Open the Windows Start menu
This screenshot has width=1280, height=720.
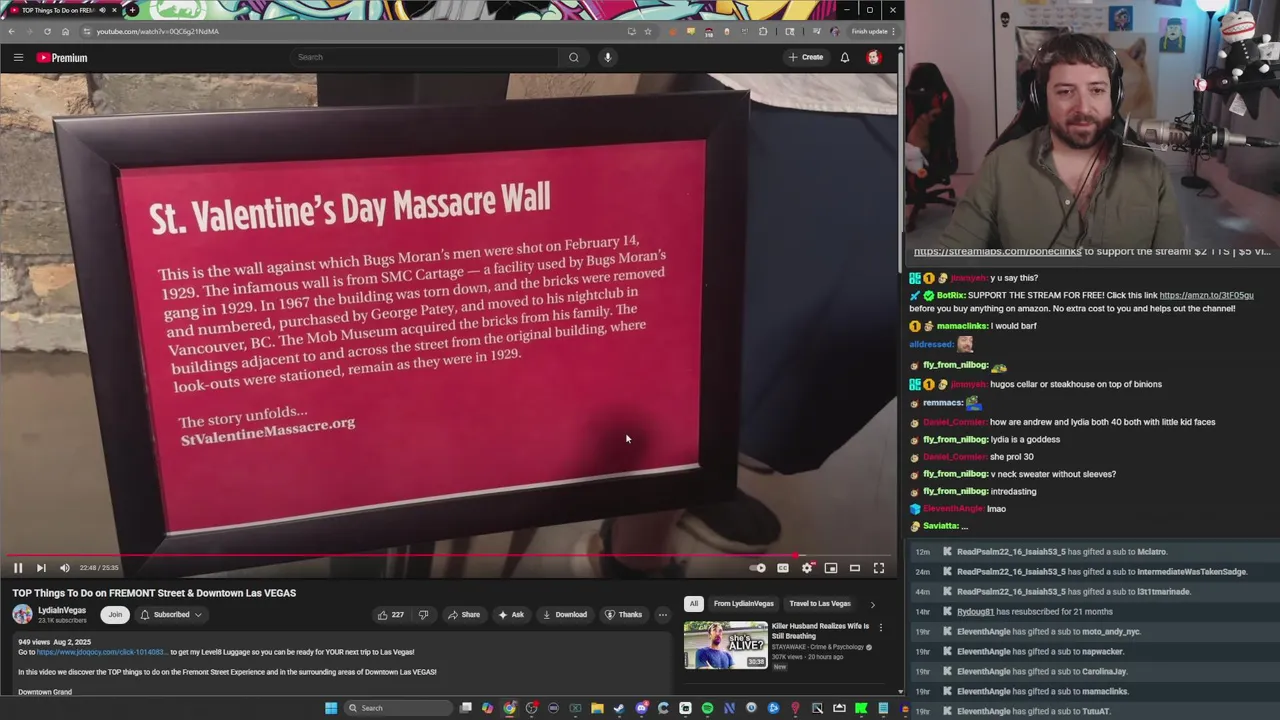coord(331,708)
